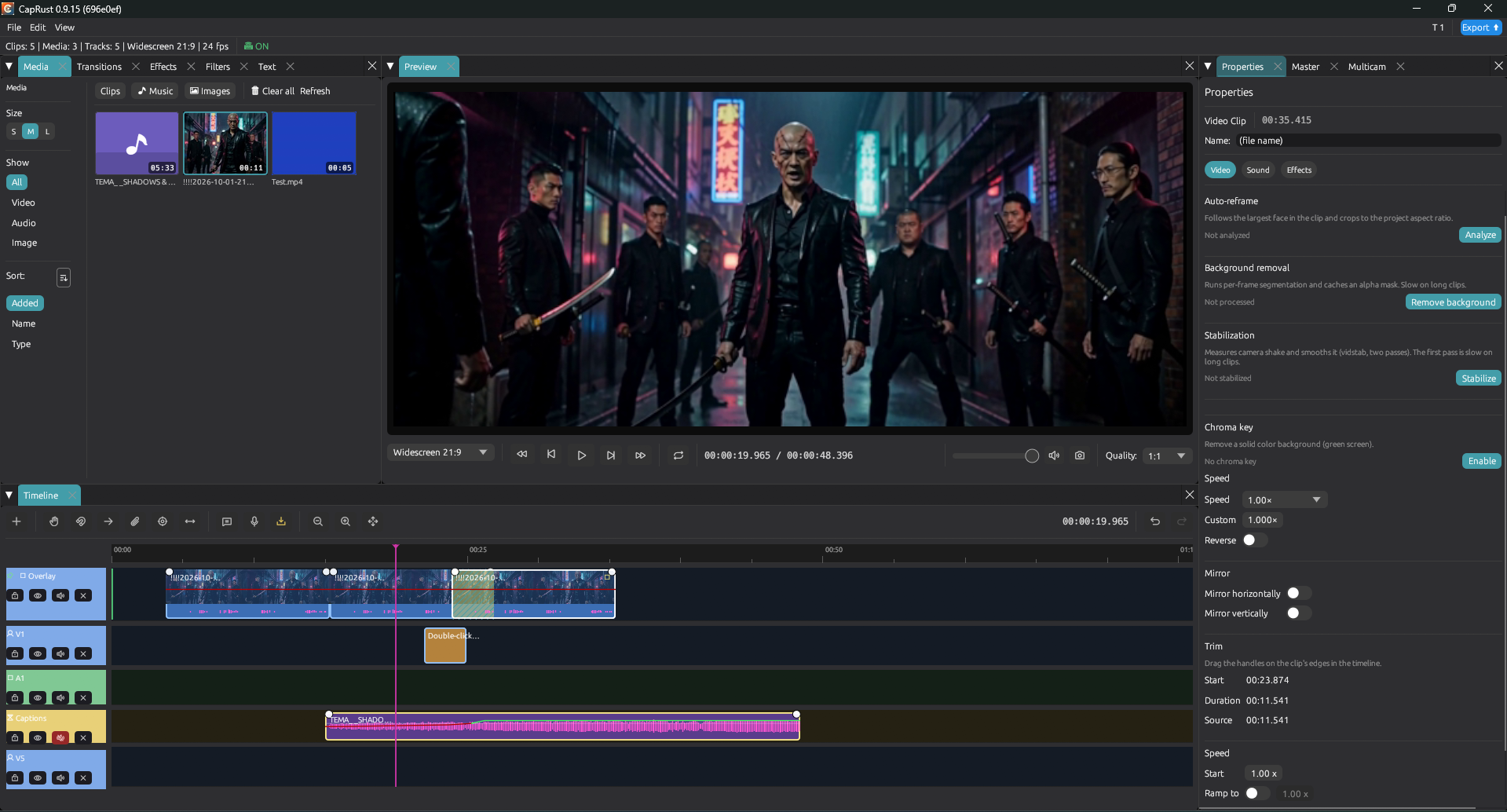Viewport: 1507px width, 812px height.
Task: Click the speech bubble caption icon
Action: 227,521
